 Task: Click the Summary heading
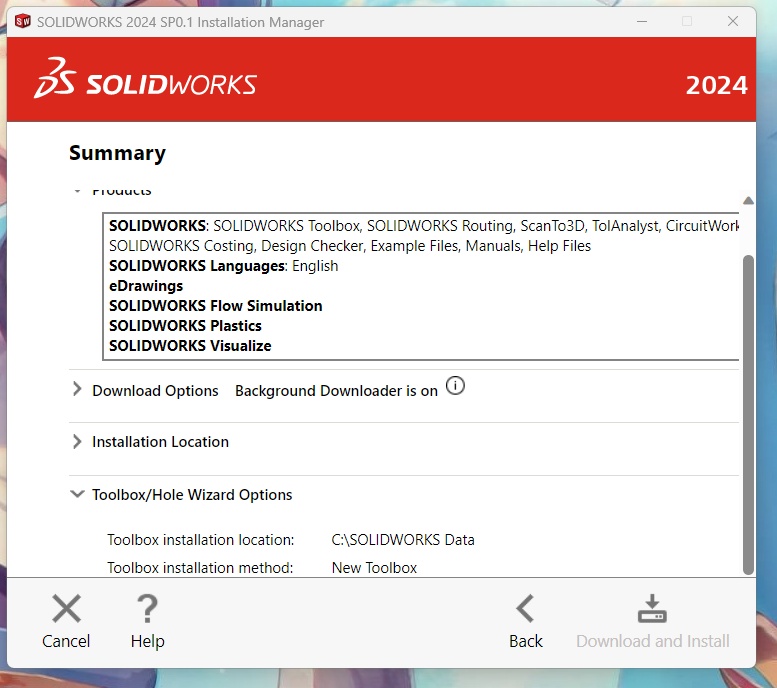[117, 153]
